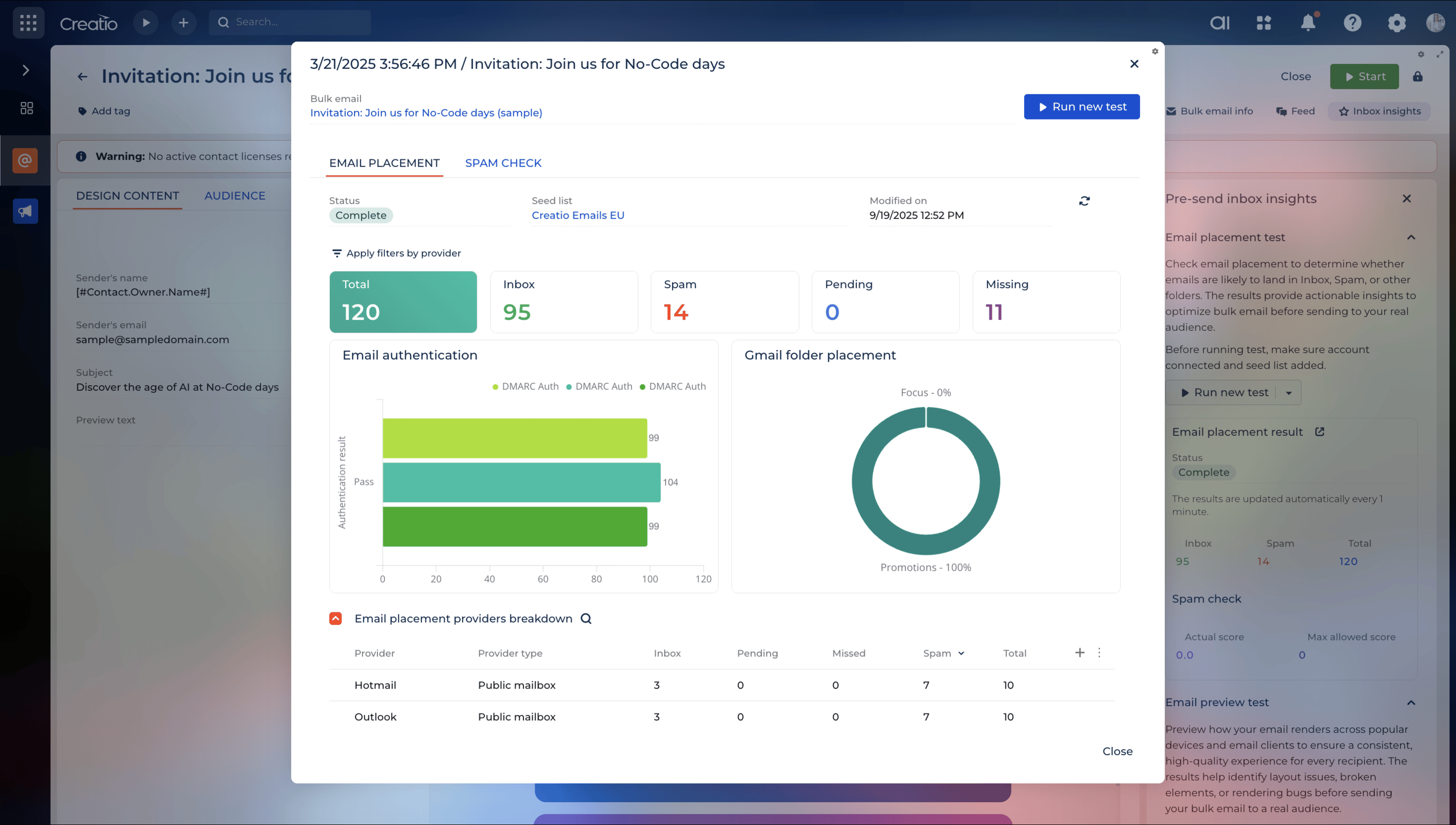Click the refresh icon near Modified on
The height and width of the screenshot is (825, 1456).
click(1084, 201)
